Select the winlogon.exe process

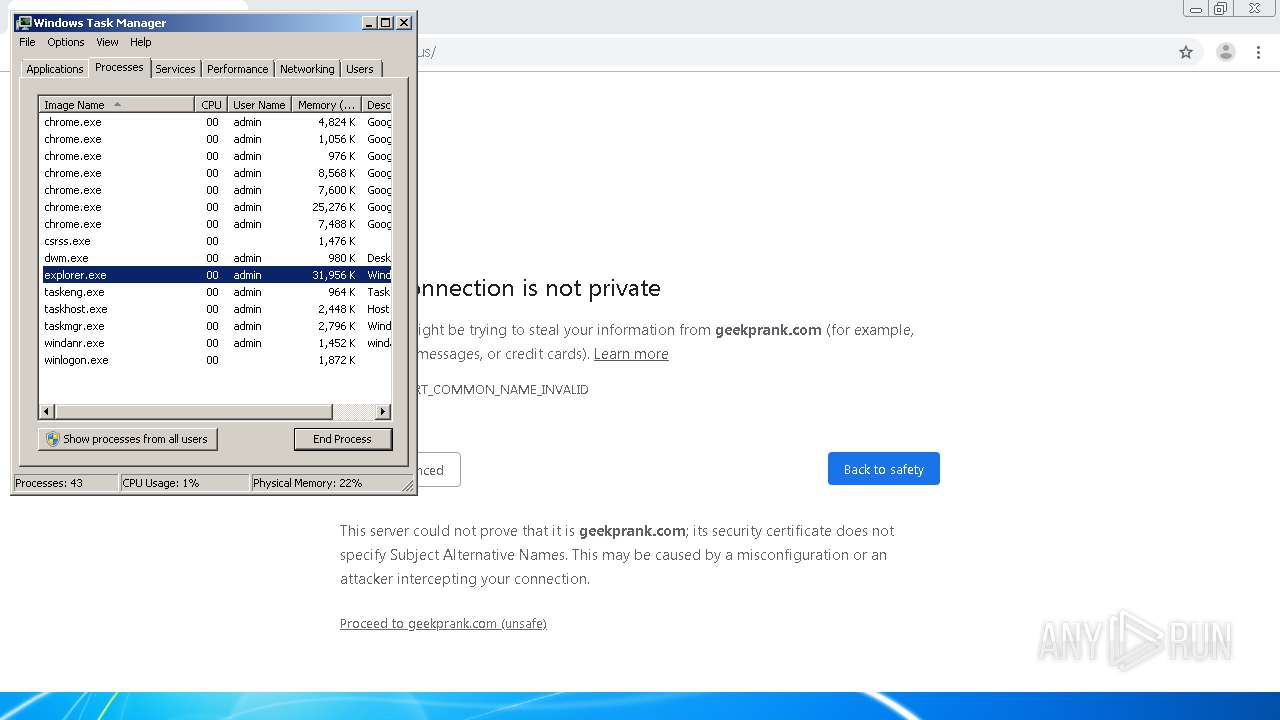click(215, 360)
